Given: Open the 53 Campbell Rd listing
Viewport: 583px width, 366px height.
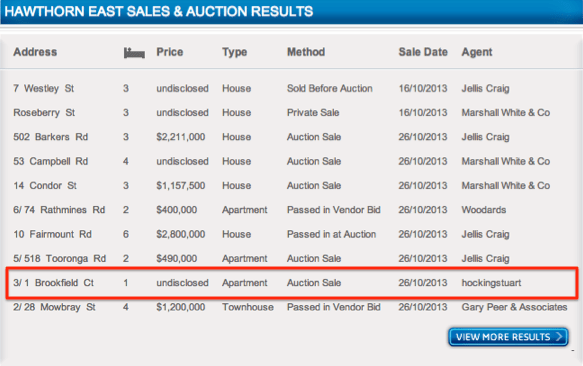Looking at the screenshot, I should coord(51,161).
